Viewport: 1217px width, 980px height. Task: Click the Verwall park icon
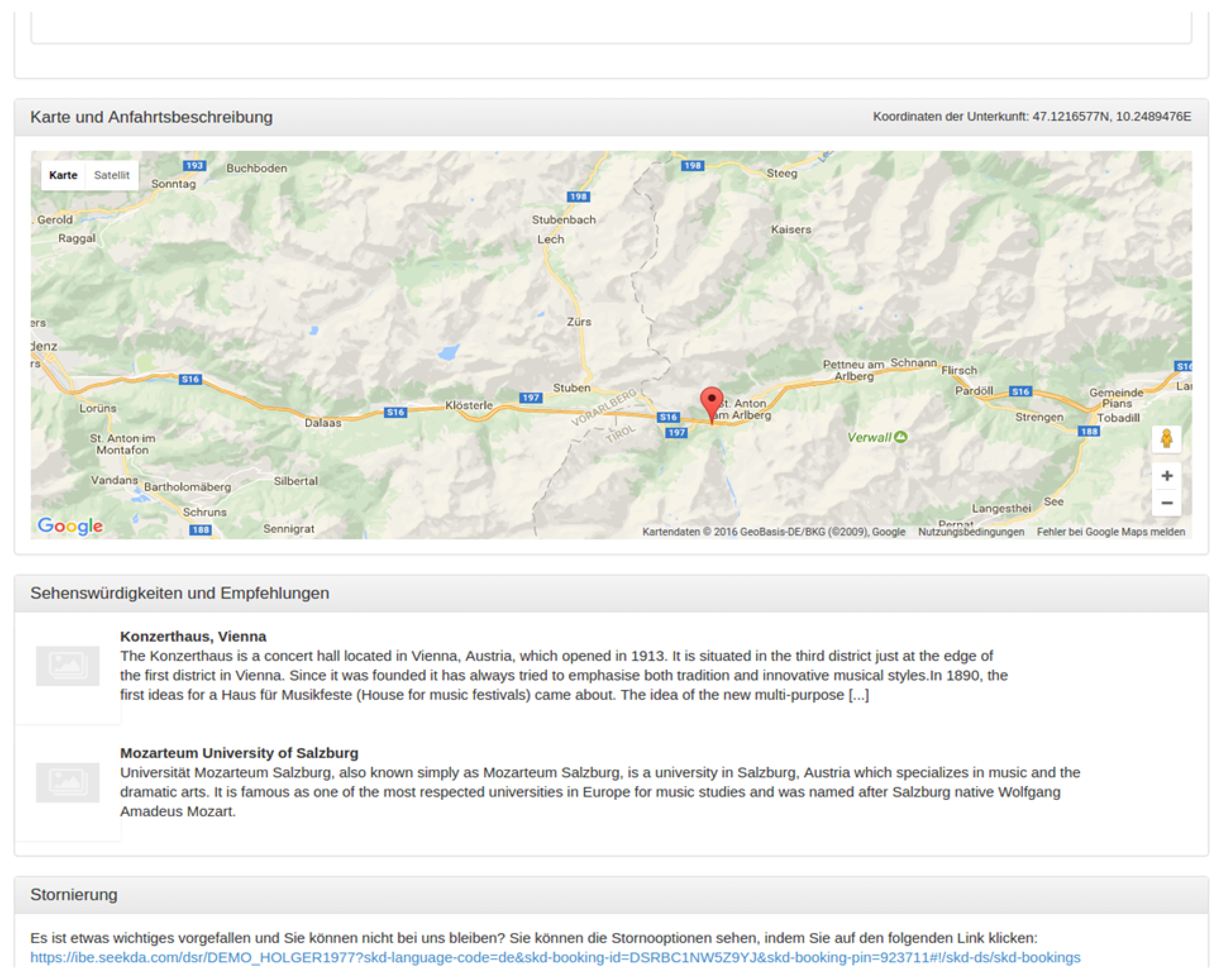tap(901, 436)
